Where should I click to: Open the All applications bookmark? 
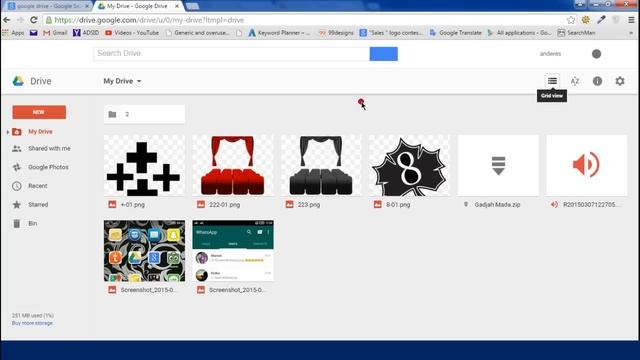click(x=520, y=33)
